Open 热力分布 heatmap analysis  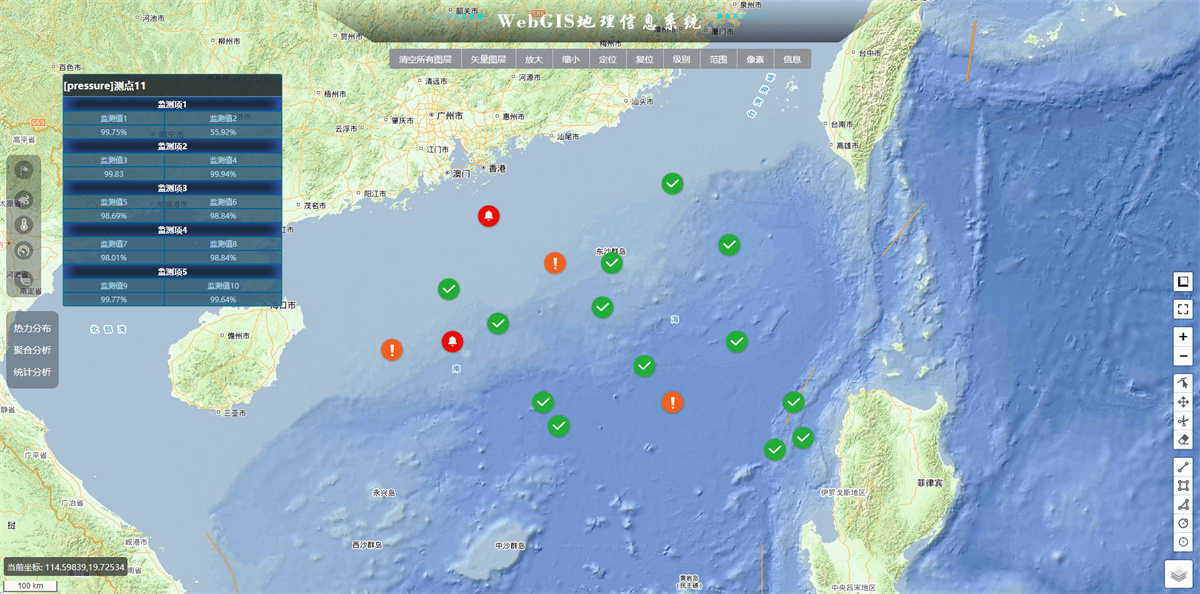(x=32, y=328)
